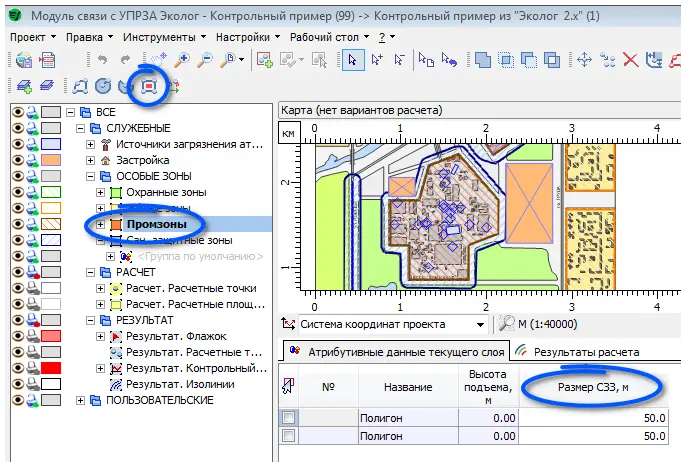
Task: Click the red X delete icon
Action: (631, 61)
